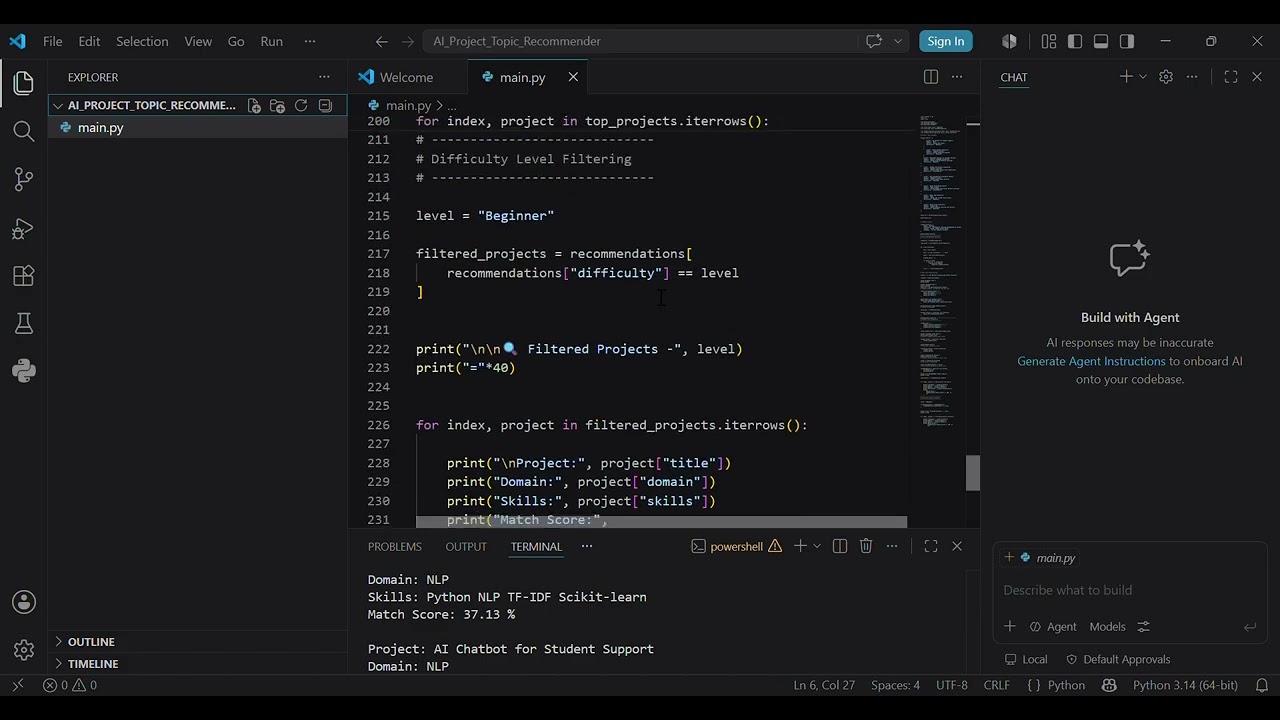Open the Selection menu
Viewport: 1280px width, 720px height.
[x=142, y=41]
